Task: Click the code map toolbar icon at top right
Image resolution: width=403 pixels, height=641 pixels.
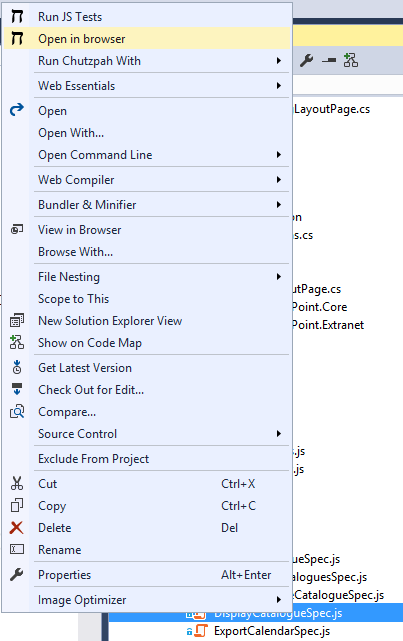Action: coord(351,61)
